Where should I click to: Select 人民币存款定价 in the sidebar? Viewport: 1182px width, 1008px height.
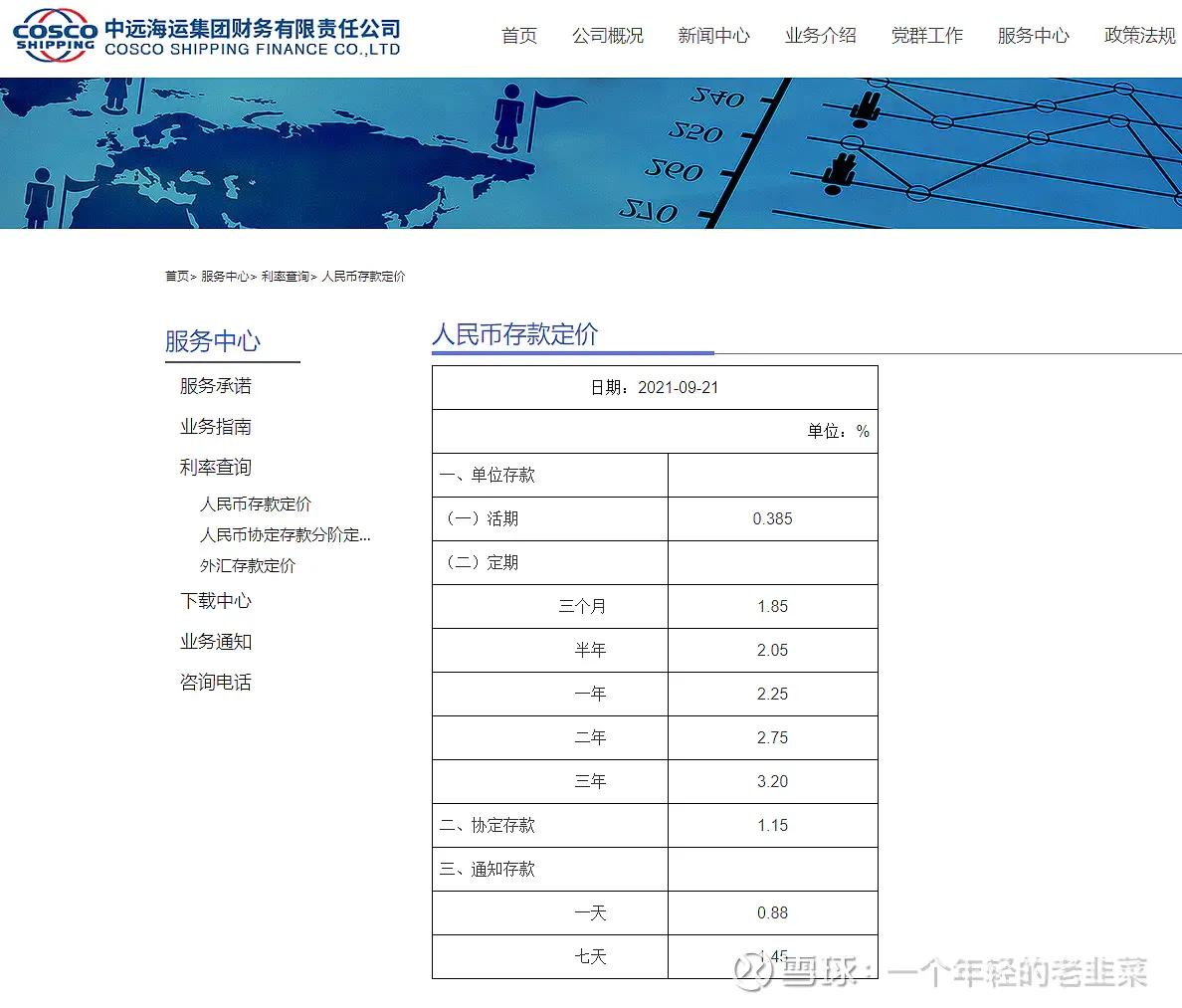(258, 504)
